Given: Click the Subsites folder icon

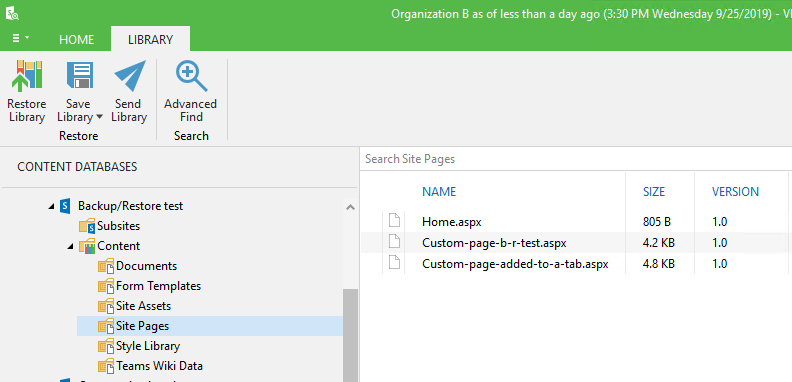Looking at the screenshot, I should (x=87, y=226).
